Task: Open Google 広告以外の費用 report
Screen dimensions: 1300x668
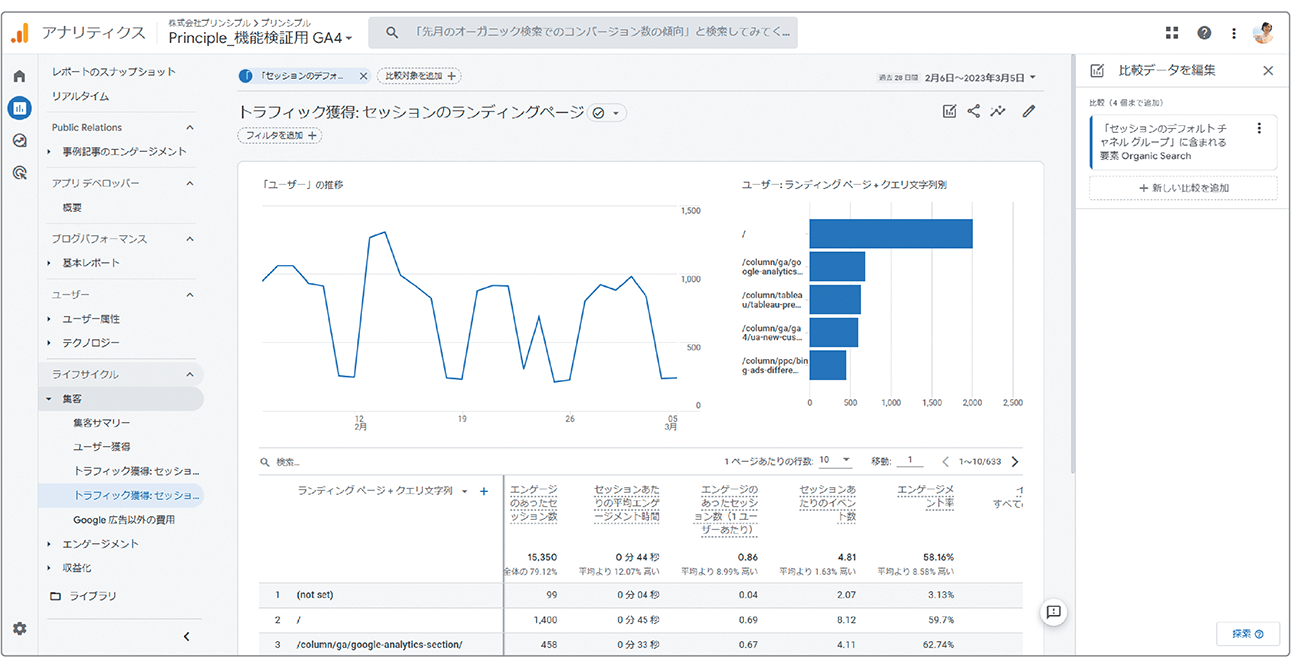Action: click(x=124, y=520)
